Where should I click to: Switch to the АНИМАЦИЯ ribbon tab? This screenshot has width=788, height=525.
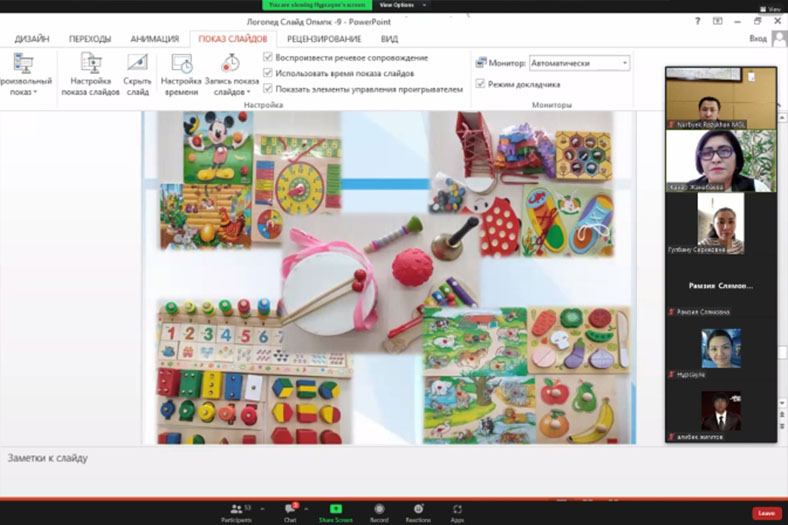(154, 39)
